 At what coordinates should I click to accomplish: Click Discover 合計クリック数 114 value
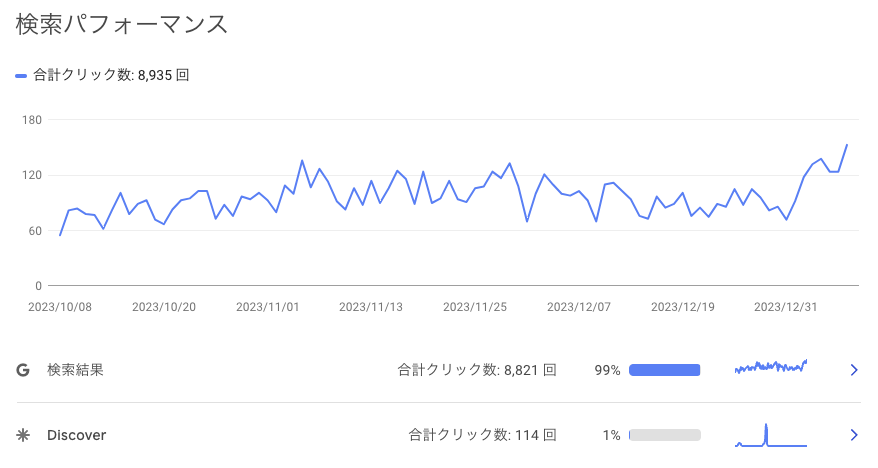(x=482, y=435)
